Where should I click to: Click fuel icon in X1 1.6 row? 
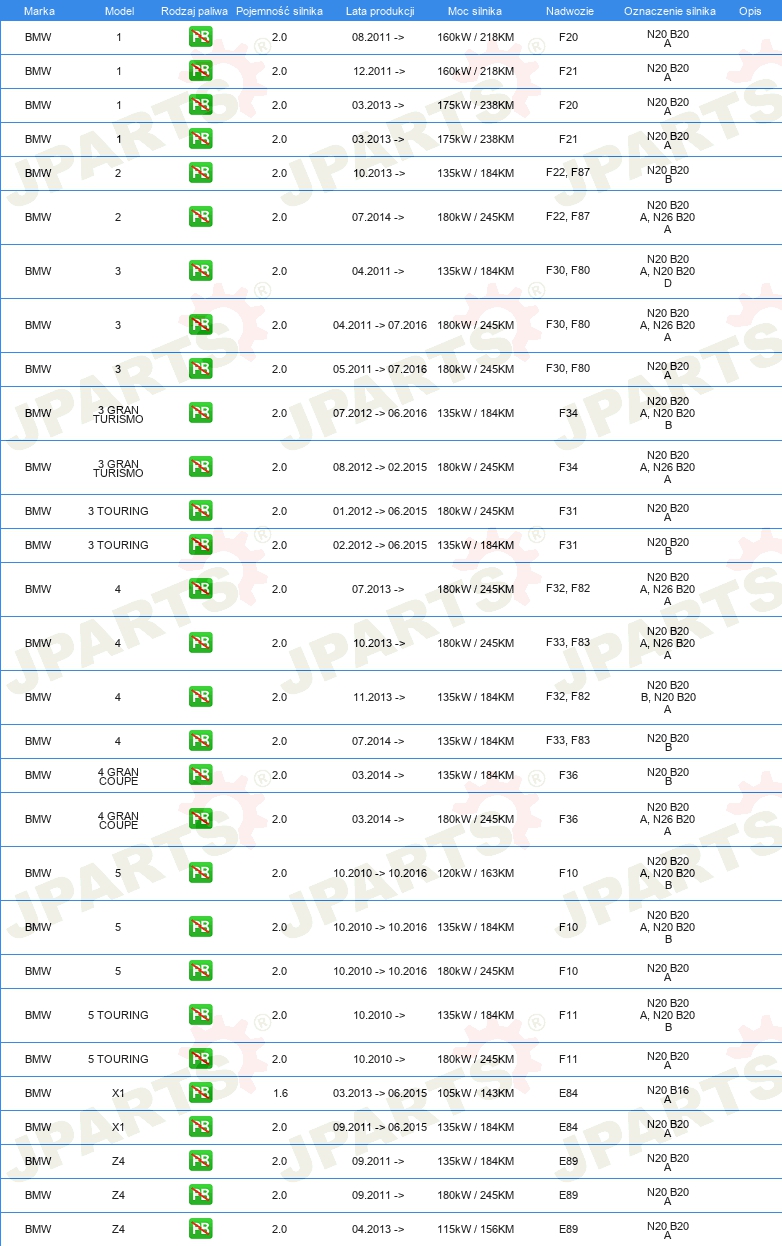200,1093
